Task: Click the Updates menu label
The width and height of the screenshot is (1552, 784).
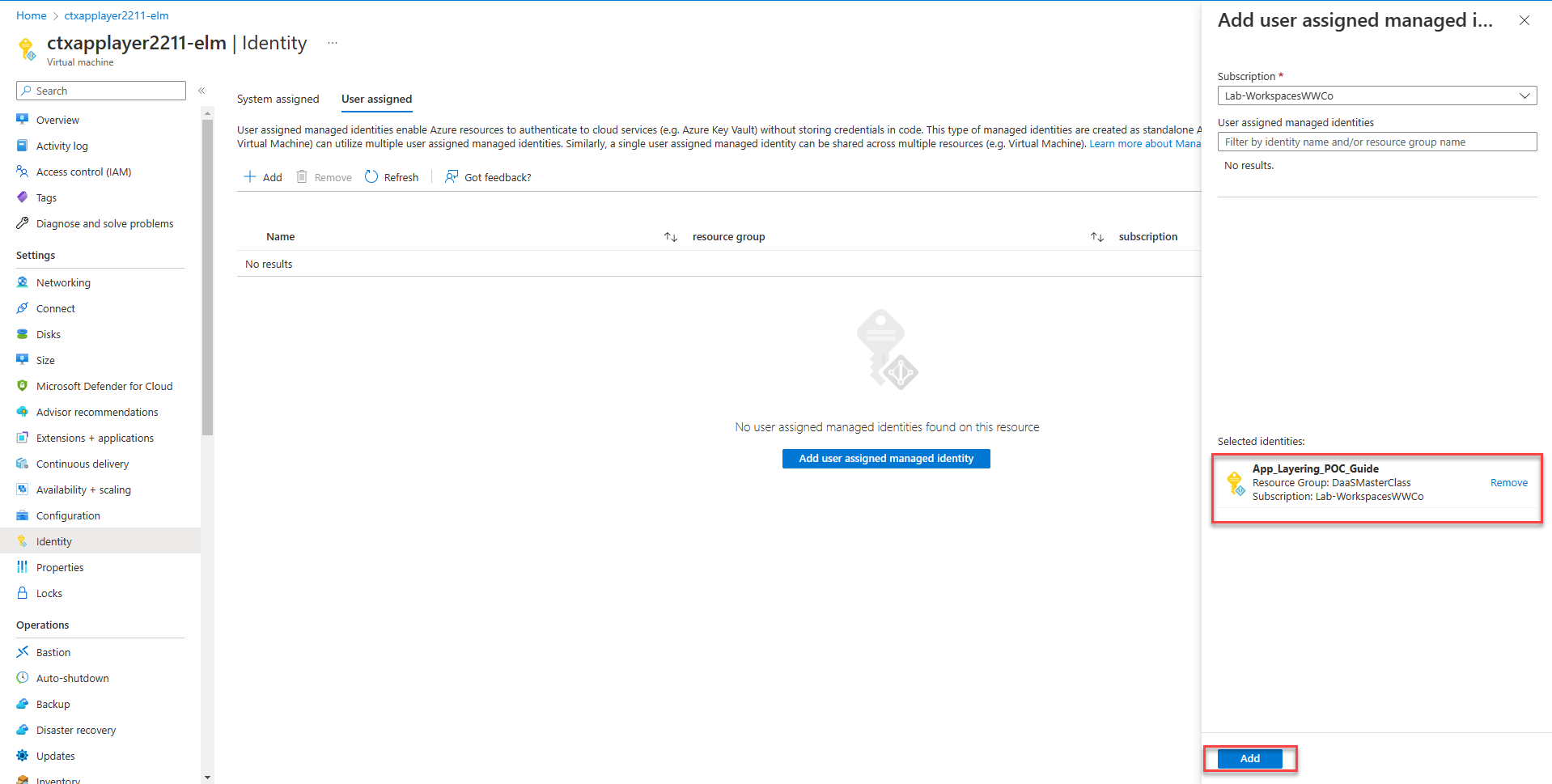Action: (x=56, y=756)
